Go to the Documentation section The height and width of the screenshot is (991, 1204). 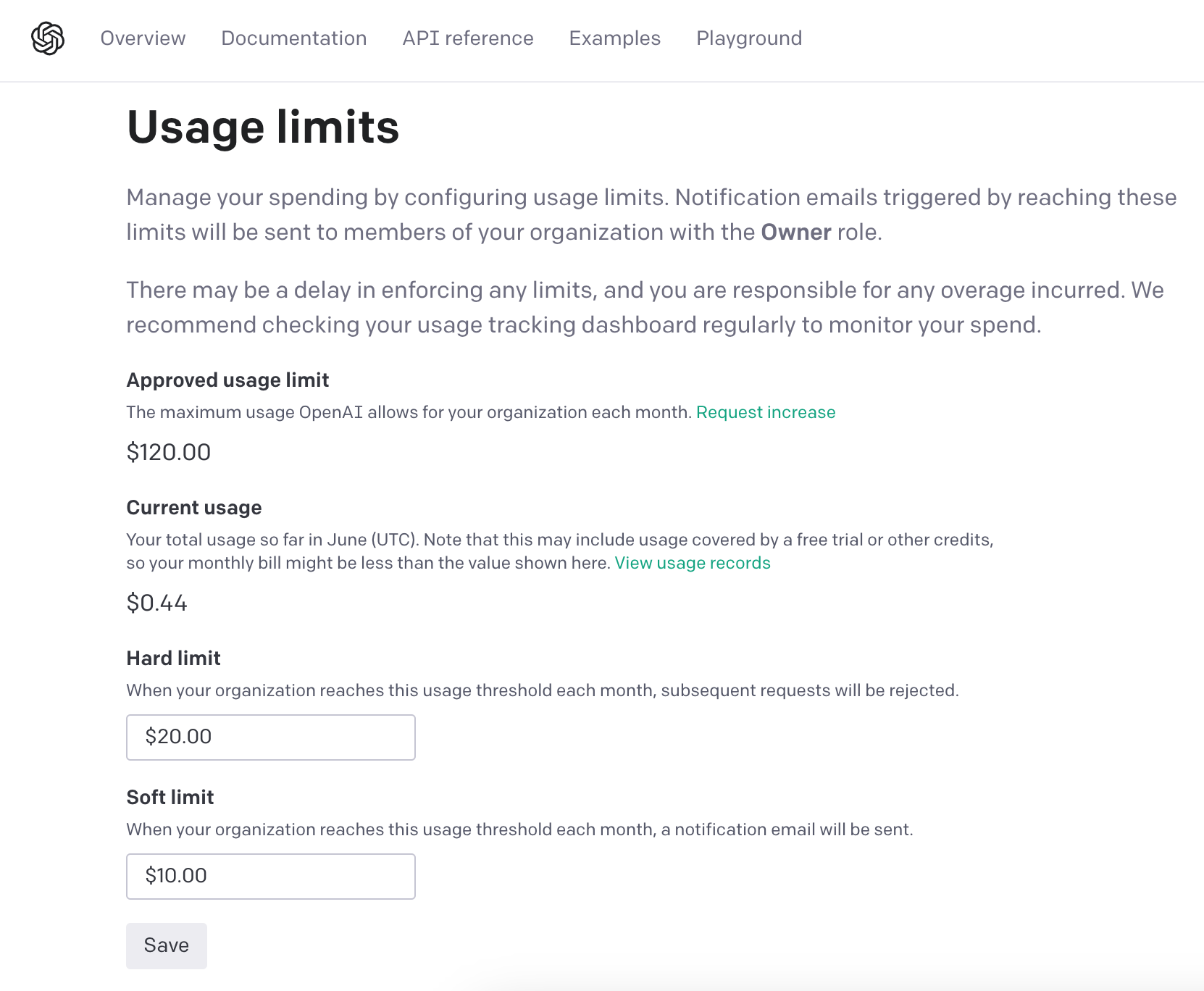pyautogui.click(x=294, y=38)
